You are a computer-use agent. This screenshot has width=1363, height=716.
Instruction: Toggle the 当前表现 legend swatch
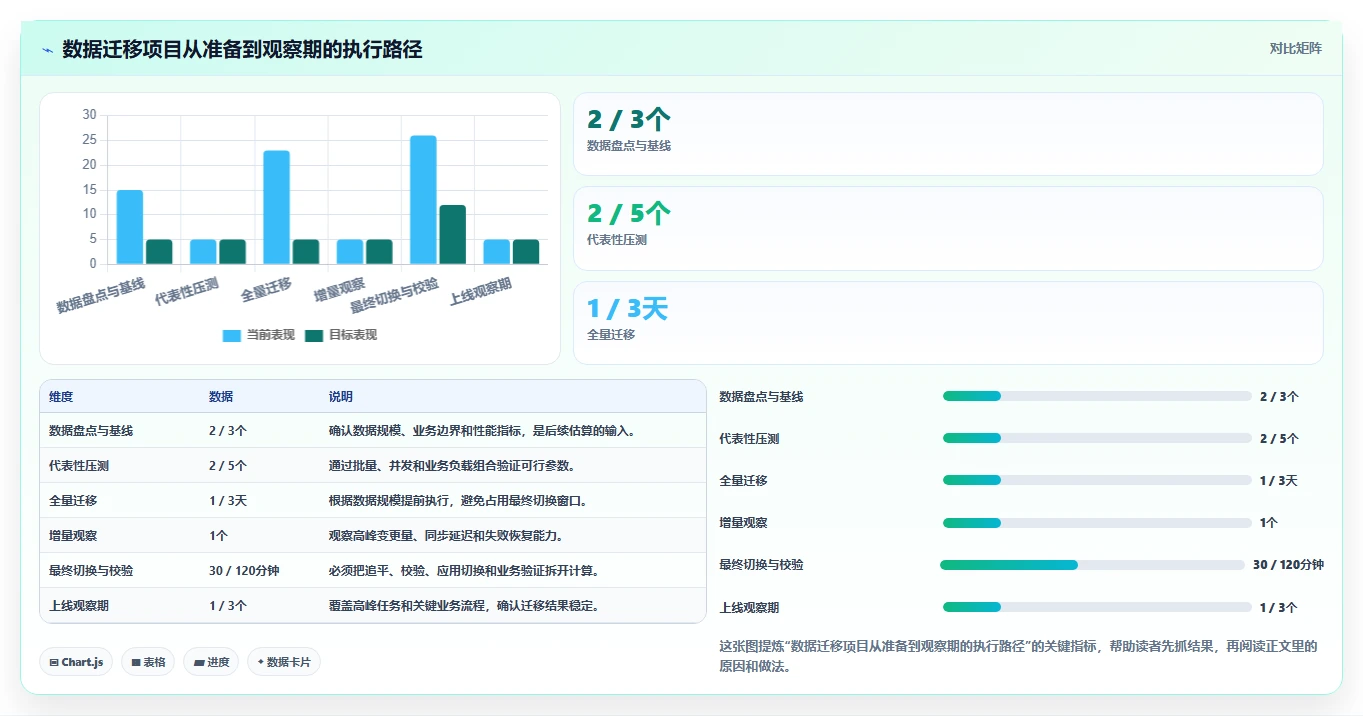(x=232, y=336)
